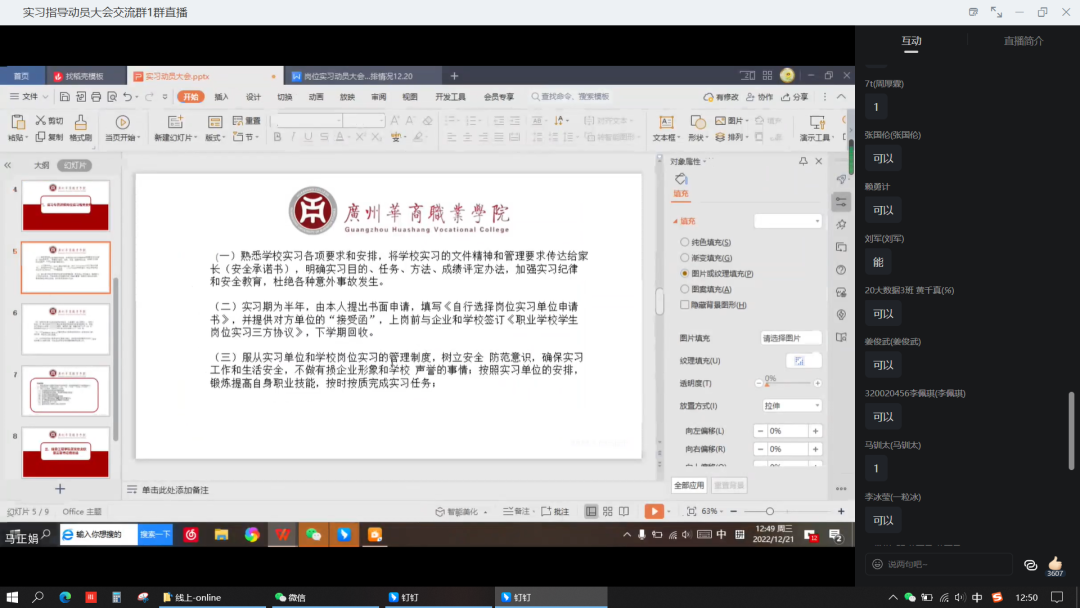Screen dimensions: 1080x608
Task: Click the Format Painter (格式刷) icon
Action: (x=80, y=124)
